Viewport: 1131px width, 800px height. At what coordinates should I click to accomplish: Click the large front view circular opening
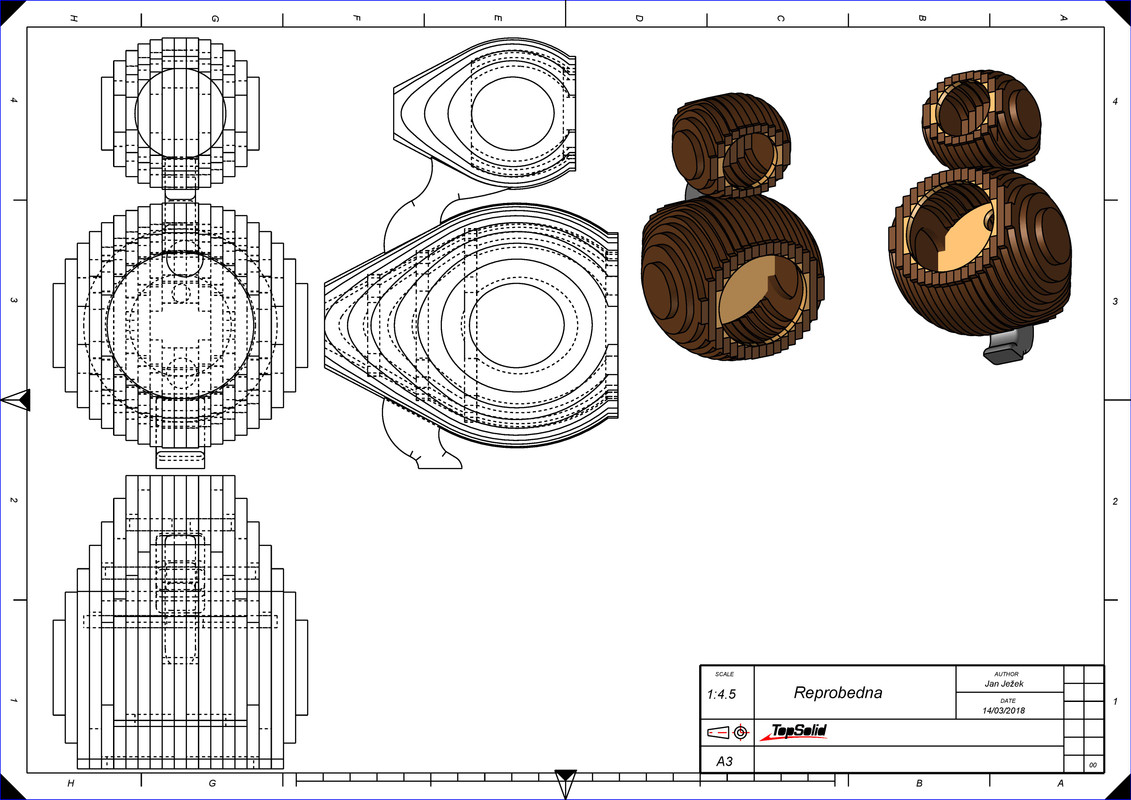[x=180, y=324]
